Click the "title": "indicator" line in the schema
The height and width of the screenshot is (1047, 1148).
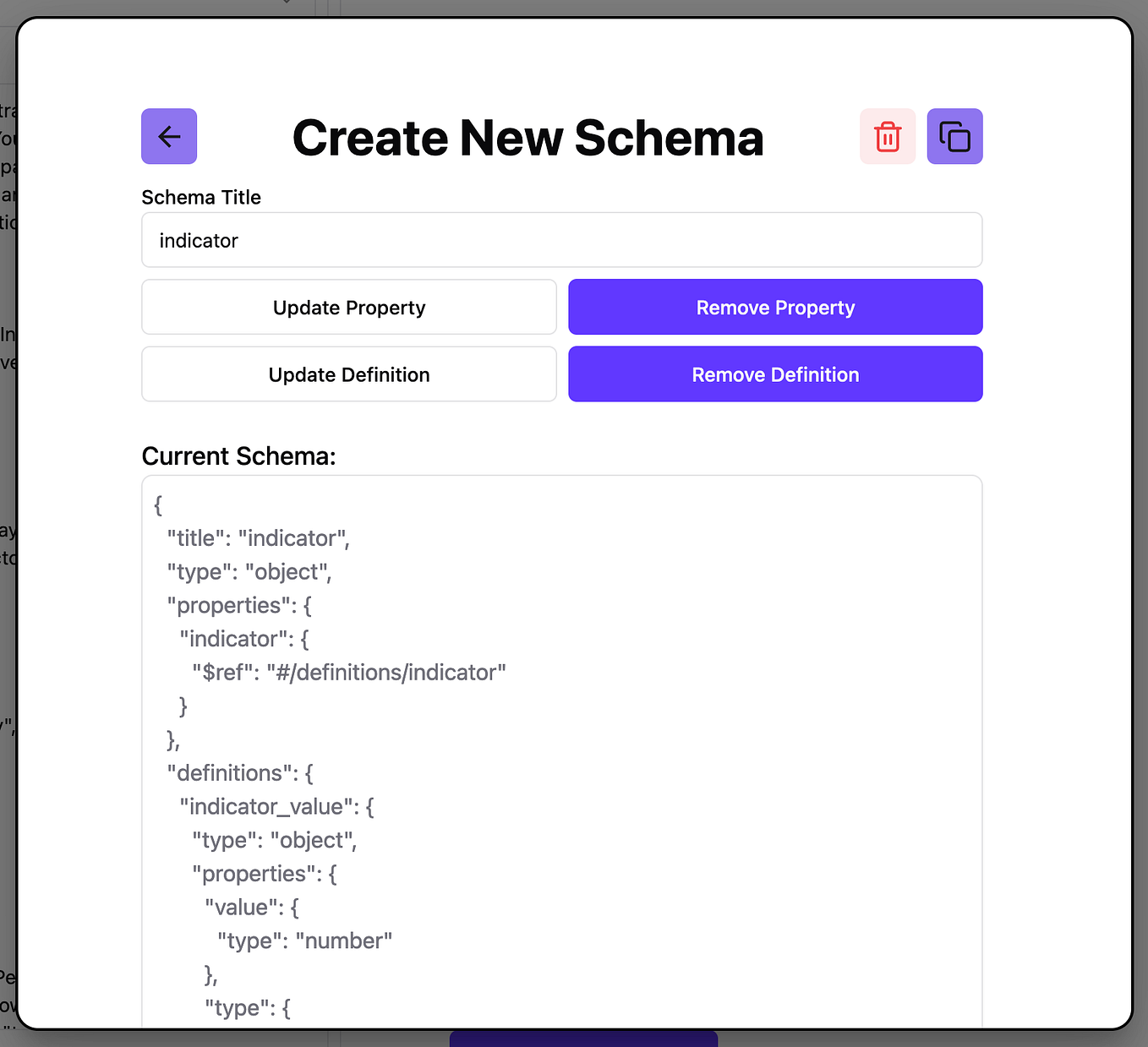pos(258,538)
